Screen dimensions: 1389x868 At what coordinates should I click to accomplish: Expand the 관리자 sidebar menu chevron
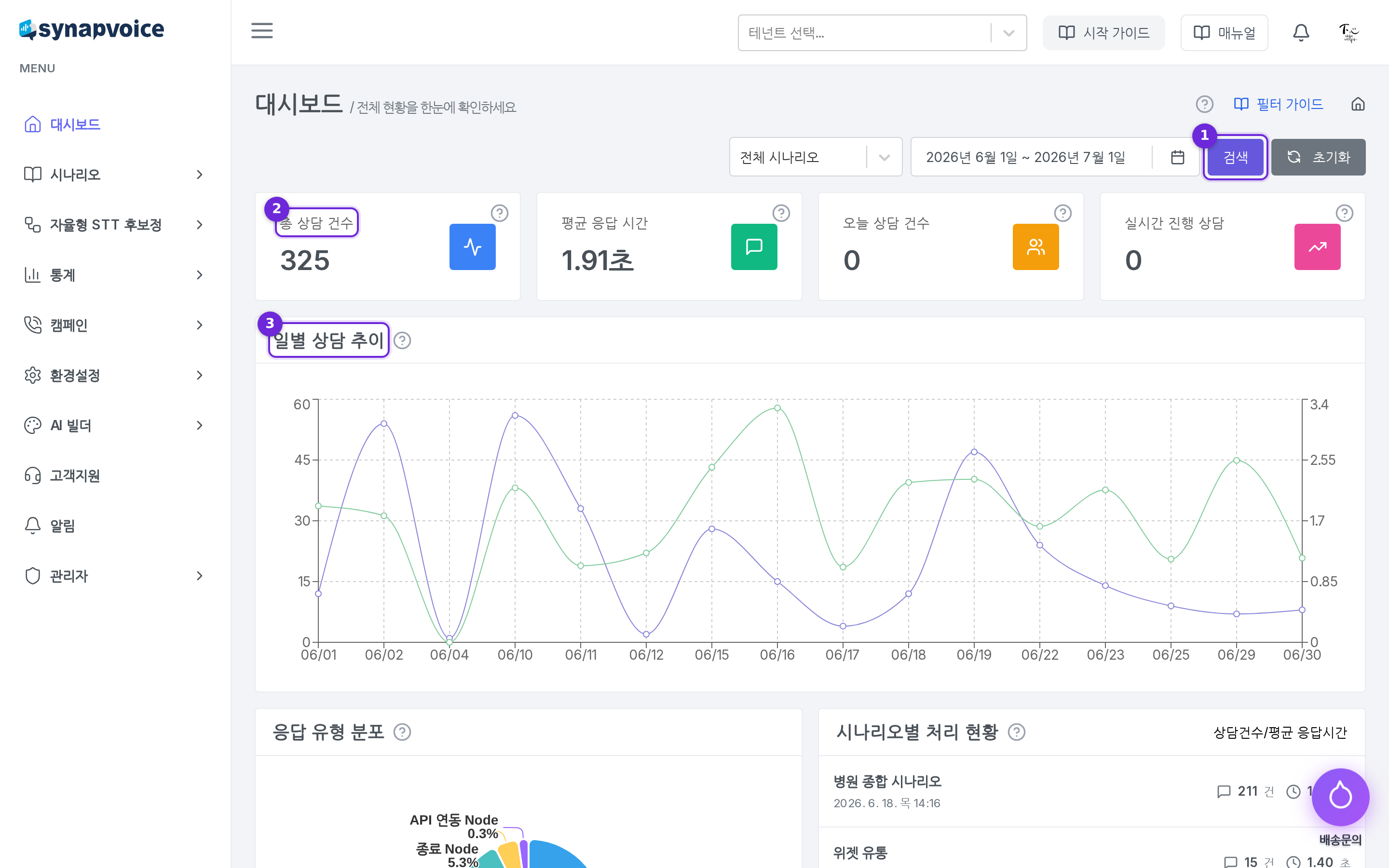pyautogui.click(x=200, y=576)
